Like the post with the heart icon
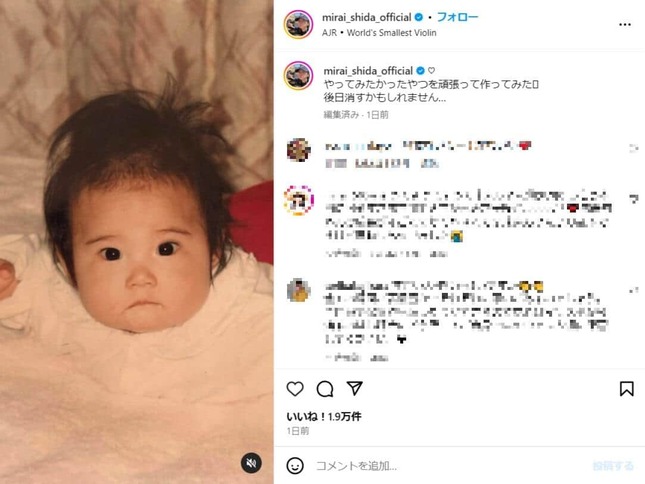This screenshot has width=645, height=484. coord(295,389)
